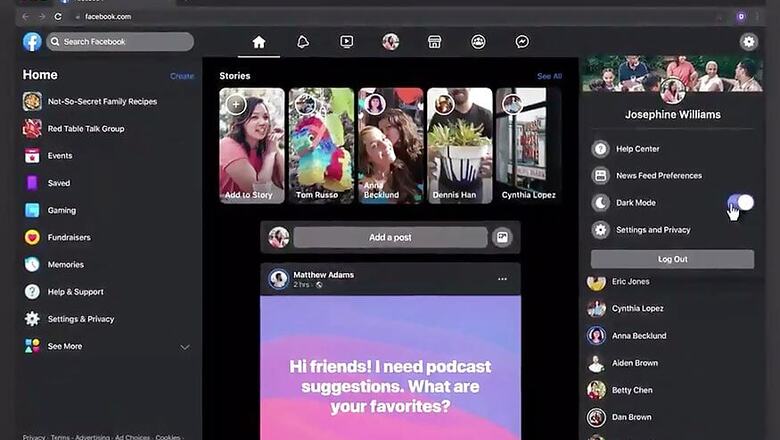Open the Messenger icon
This screenshot has width=780, height=440.
[x=522, y=42]
